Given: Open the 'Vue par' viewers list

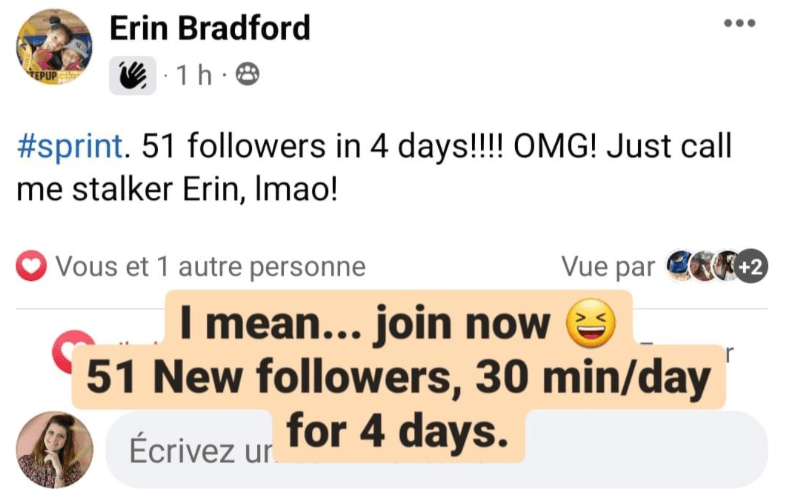Looking at the screenshot, I should pyautogui.click(x=607, y=266).
